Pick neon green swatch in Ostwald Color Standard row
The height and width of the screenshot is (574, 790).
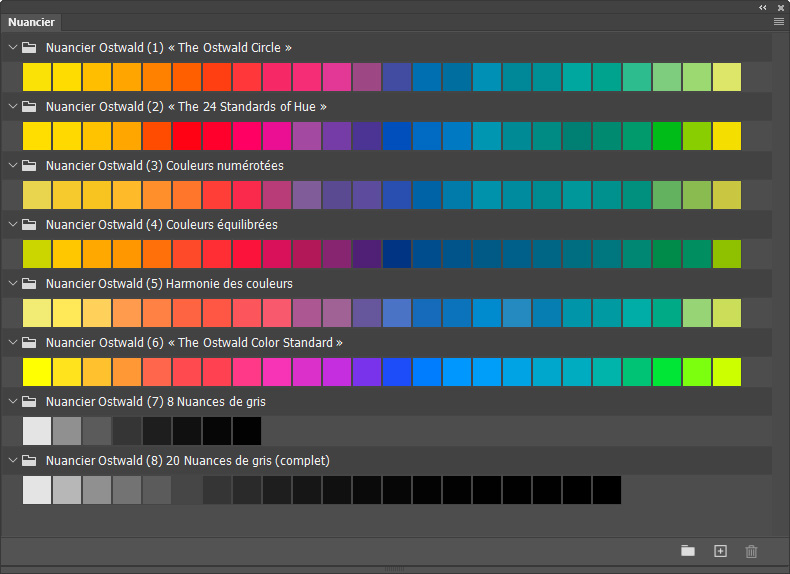point(667,371)
